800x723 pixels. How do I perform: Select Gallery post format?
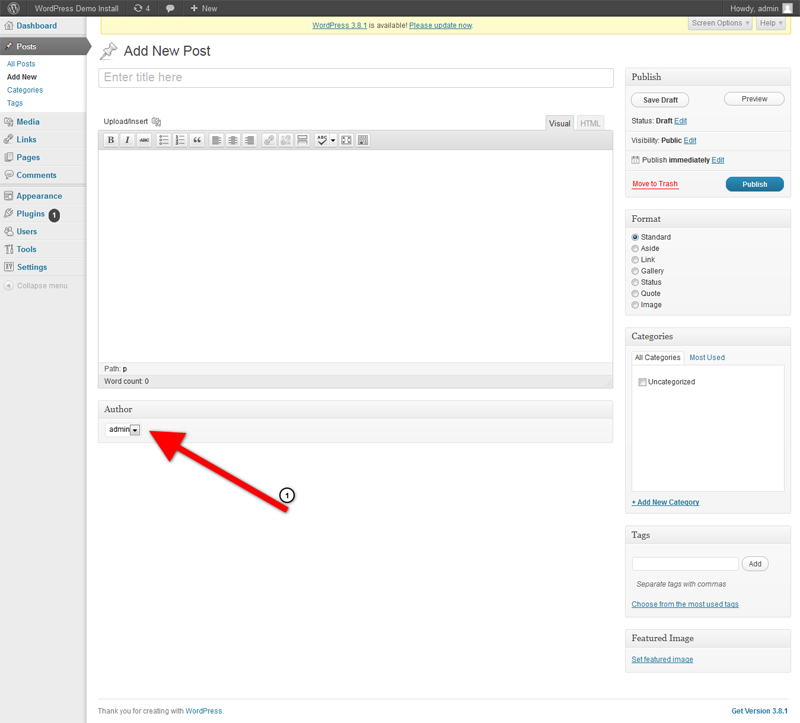(x=635, y=271)
